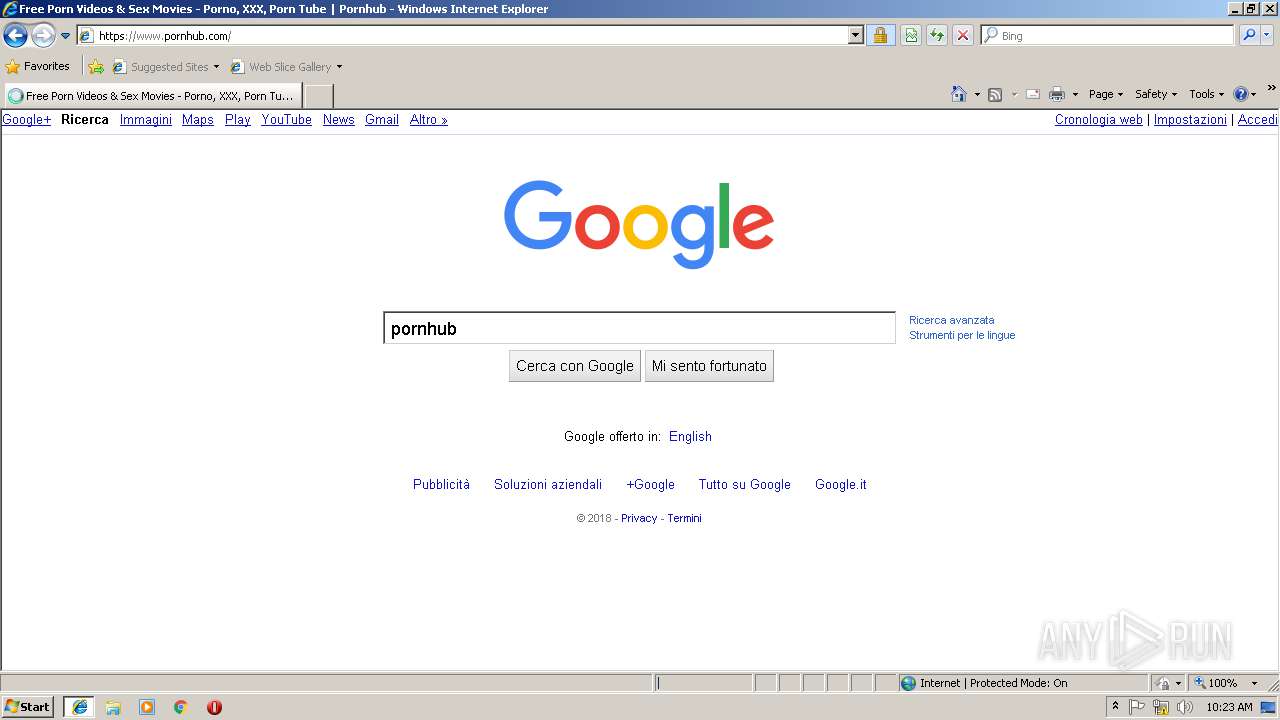Image resolution: width=1280 pixels, height=720 pixels.
Task: Open the Play link
Action: point(238,120)
